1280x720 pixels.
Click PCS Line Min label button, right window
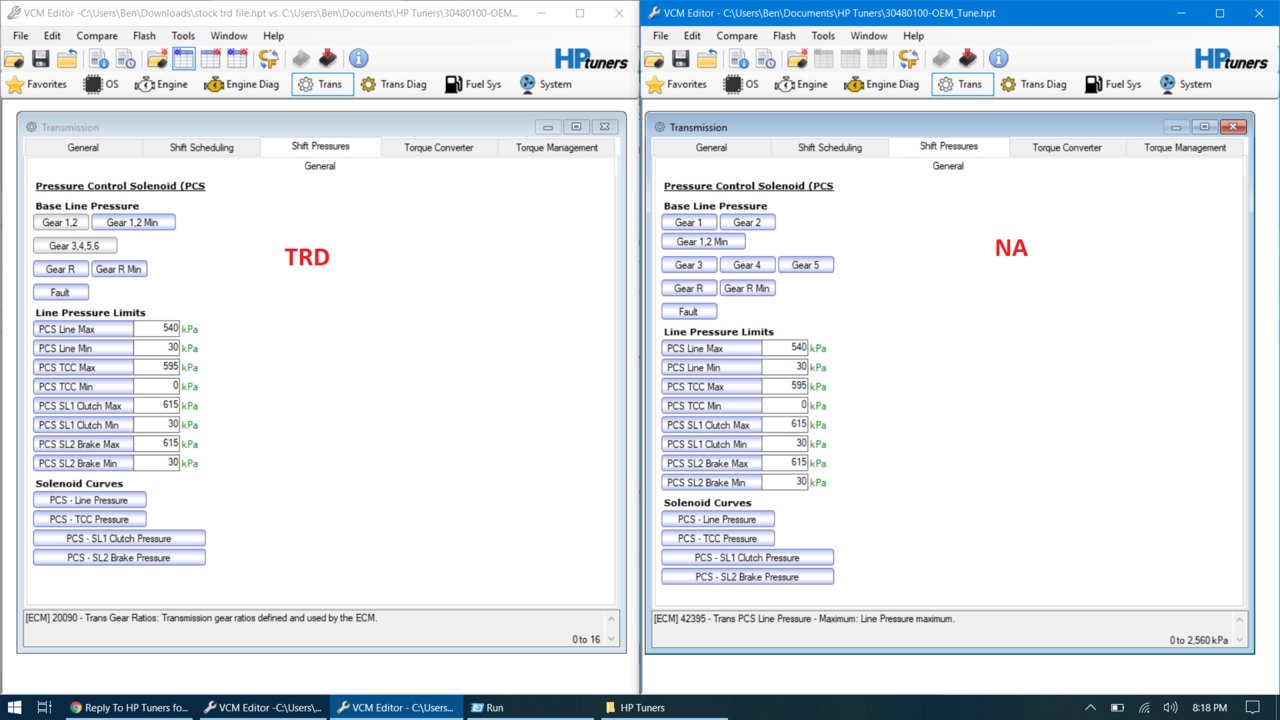coord(711,367)
